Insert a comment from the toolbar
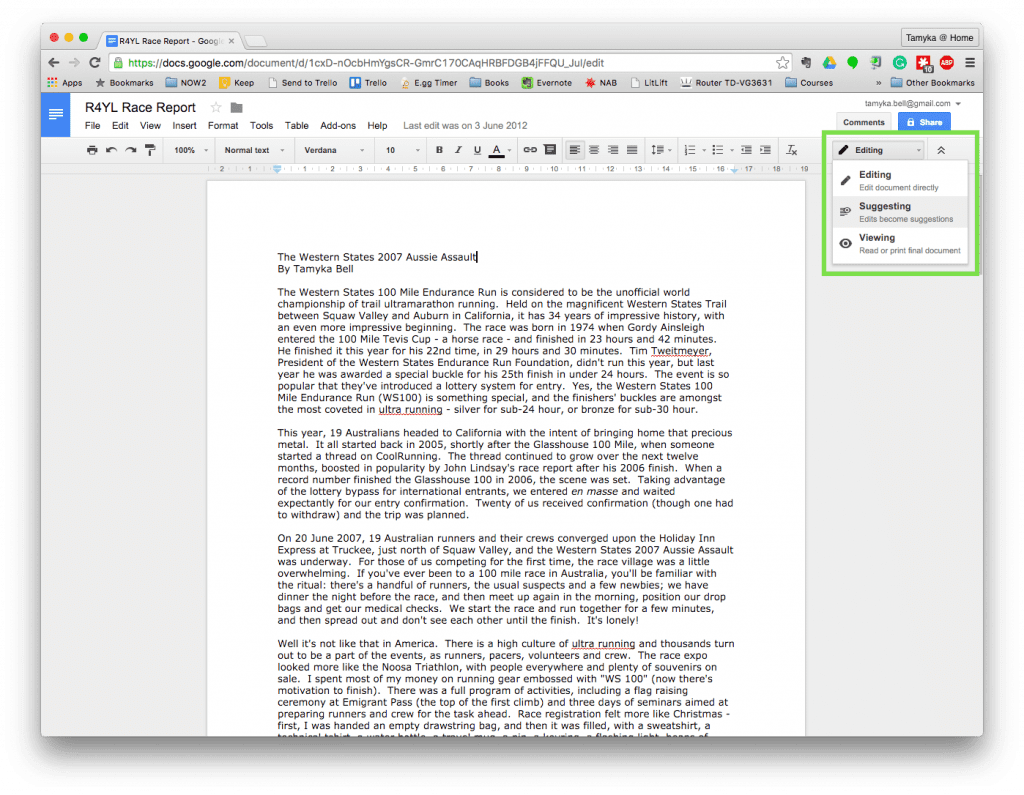The height and width of the screenshot is (795, 1024). 550,150
